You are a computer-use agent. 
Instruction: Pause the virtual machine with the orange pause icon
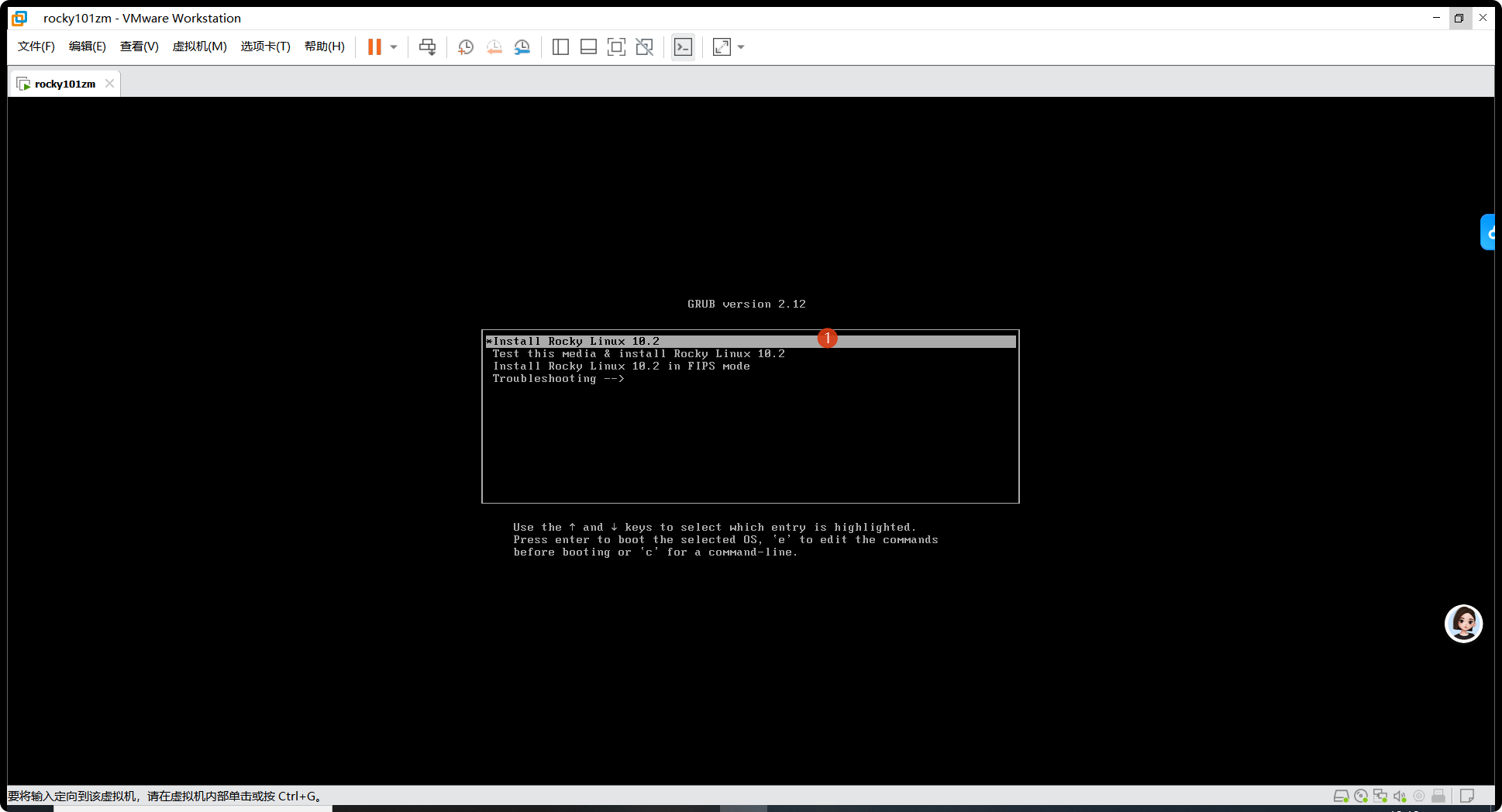click(x=374, y=47)
